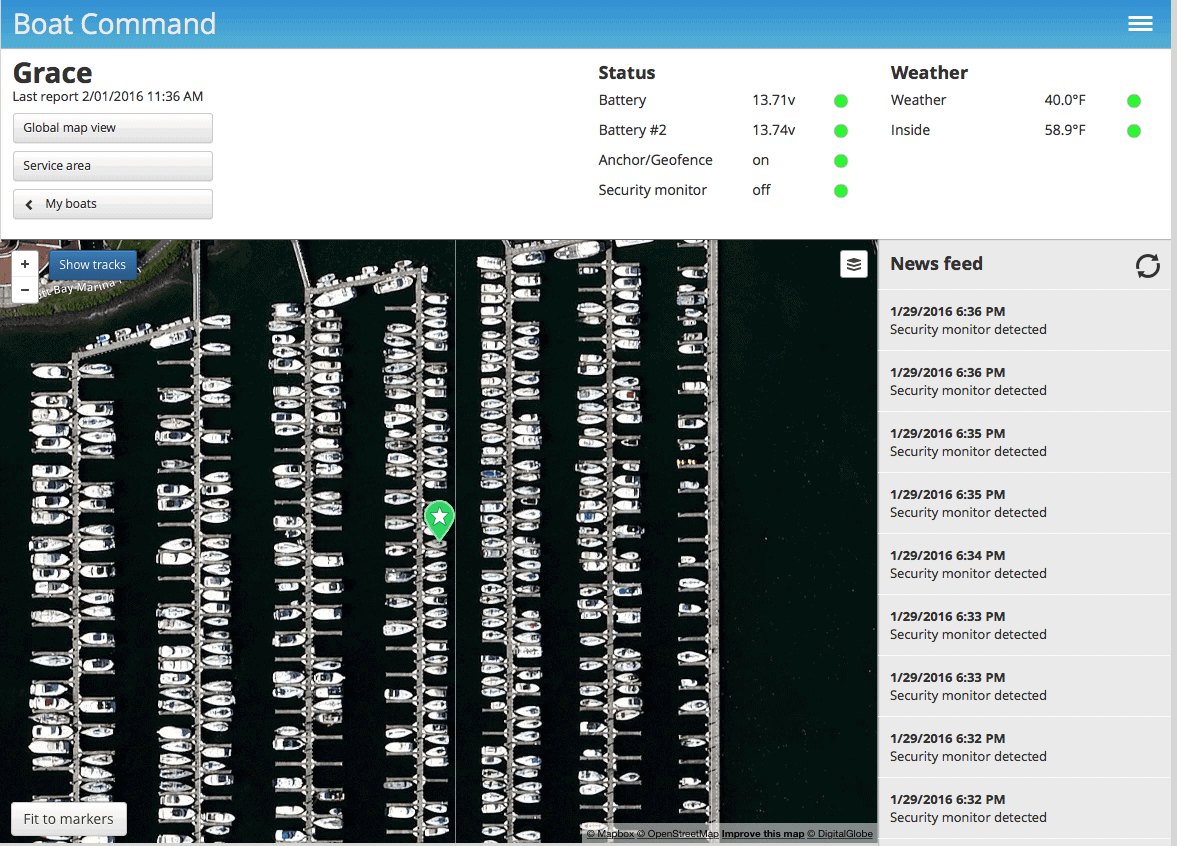
Task: Collapse back to My boats list
Action: [x=112, y=203]
